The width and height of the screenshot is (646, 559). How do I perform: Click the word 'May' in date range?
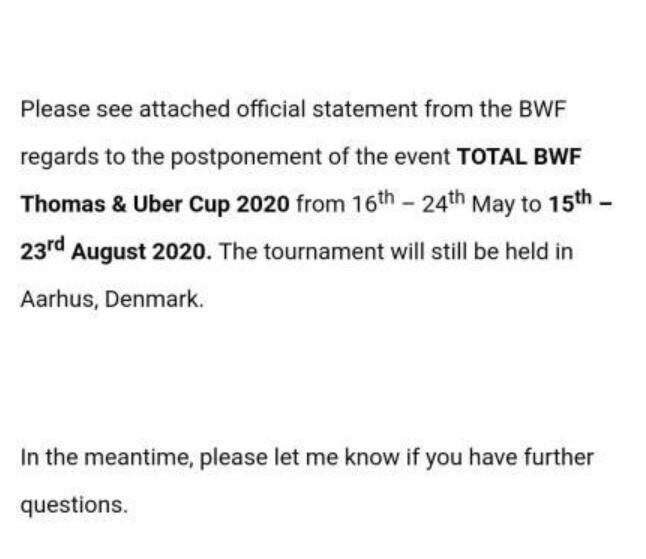pyautogui.click(x=493, y=205)
